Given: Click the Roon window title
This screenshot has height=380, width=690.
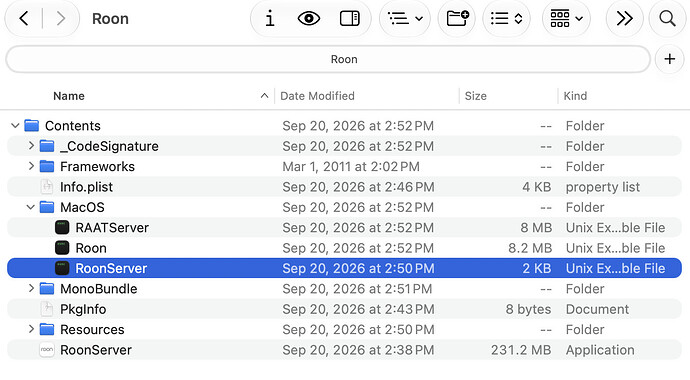Looking at the screenshot, I should [x=110, y=18].
